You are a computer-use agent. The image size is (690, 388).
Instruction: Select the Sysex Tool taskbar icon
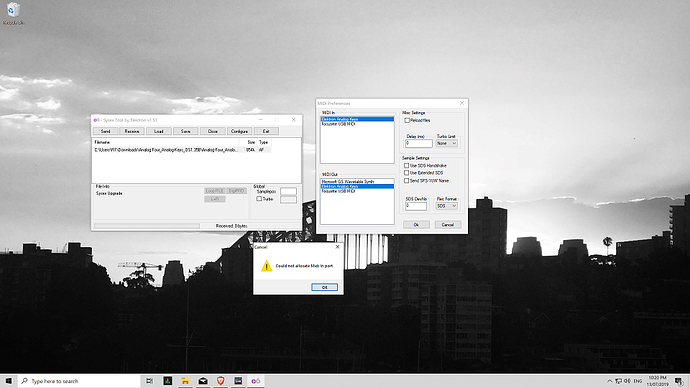click(x=256, y=381)
